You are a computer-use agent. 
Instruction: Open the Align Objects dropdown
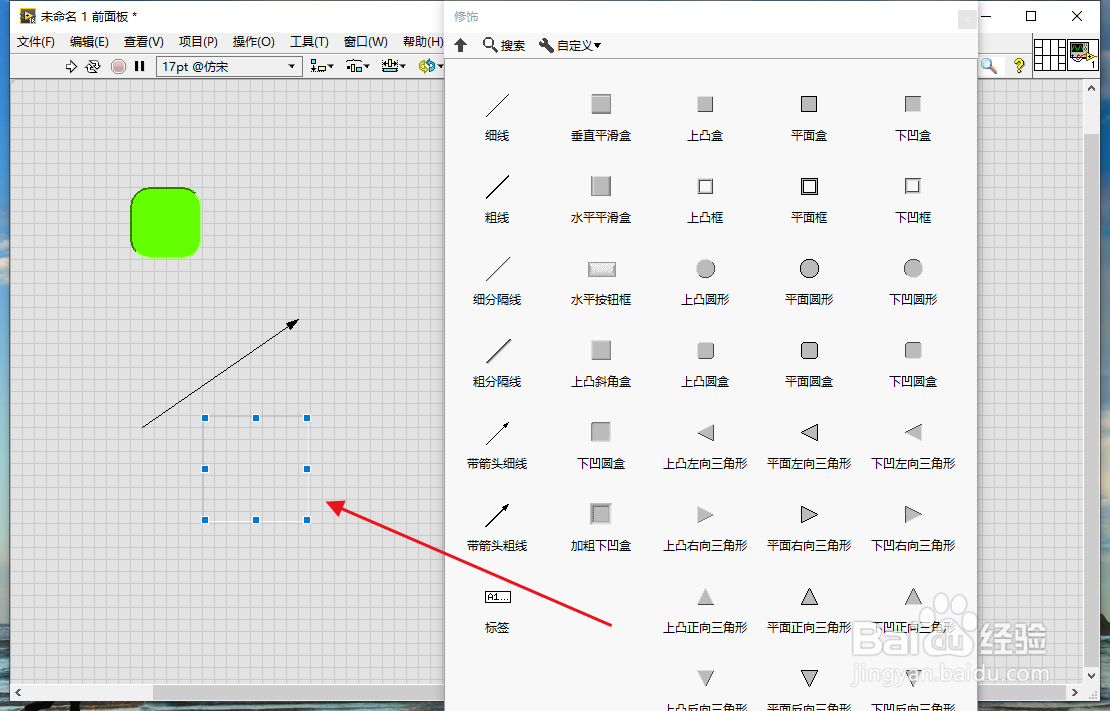322,67
